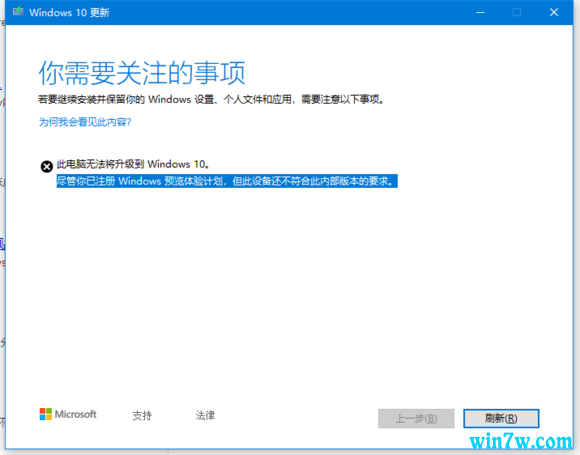Click the Windows 10 更新 title text
The height and width of the screenshot is (455, 580).
(x=70, y=13)
